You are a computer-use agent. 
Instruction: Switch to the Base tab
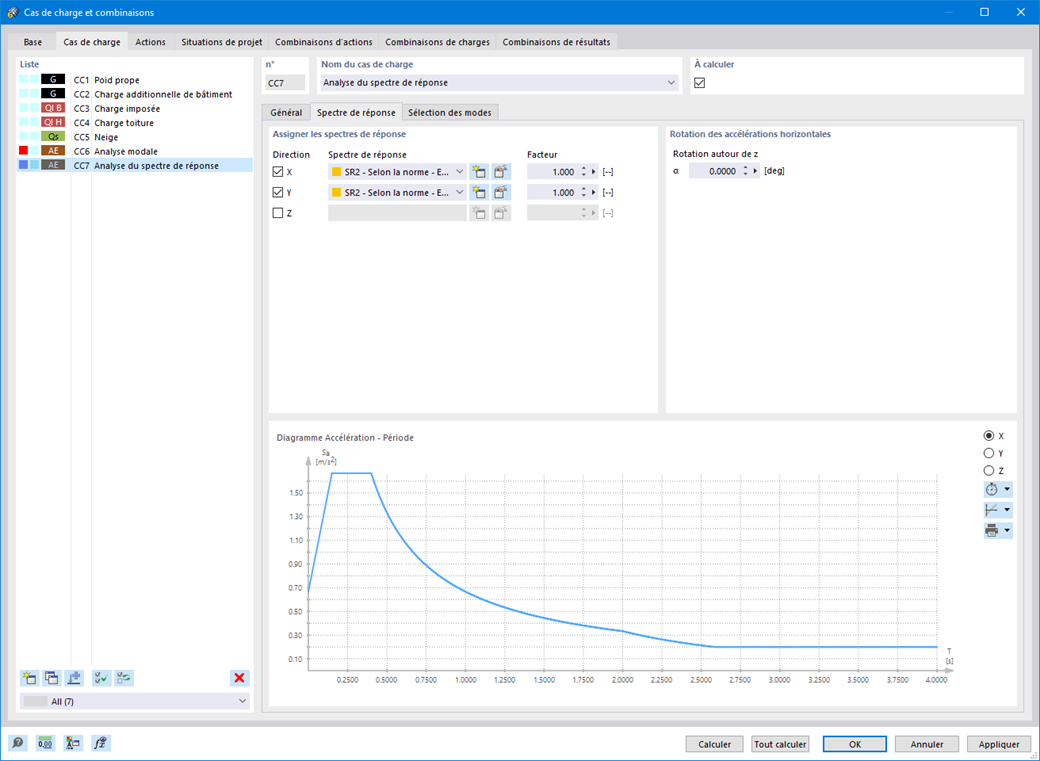coord(32,42)
